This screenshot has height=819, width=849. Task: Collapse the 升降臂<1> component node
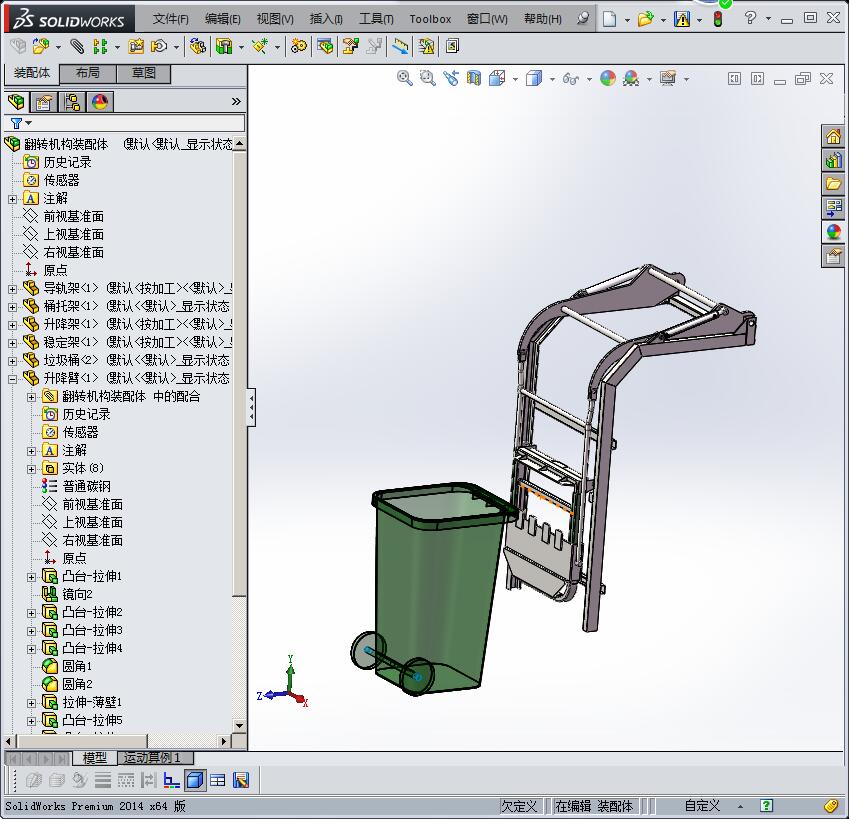12,379
